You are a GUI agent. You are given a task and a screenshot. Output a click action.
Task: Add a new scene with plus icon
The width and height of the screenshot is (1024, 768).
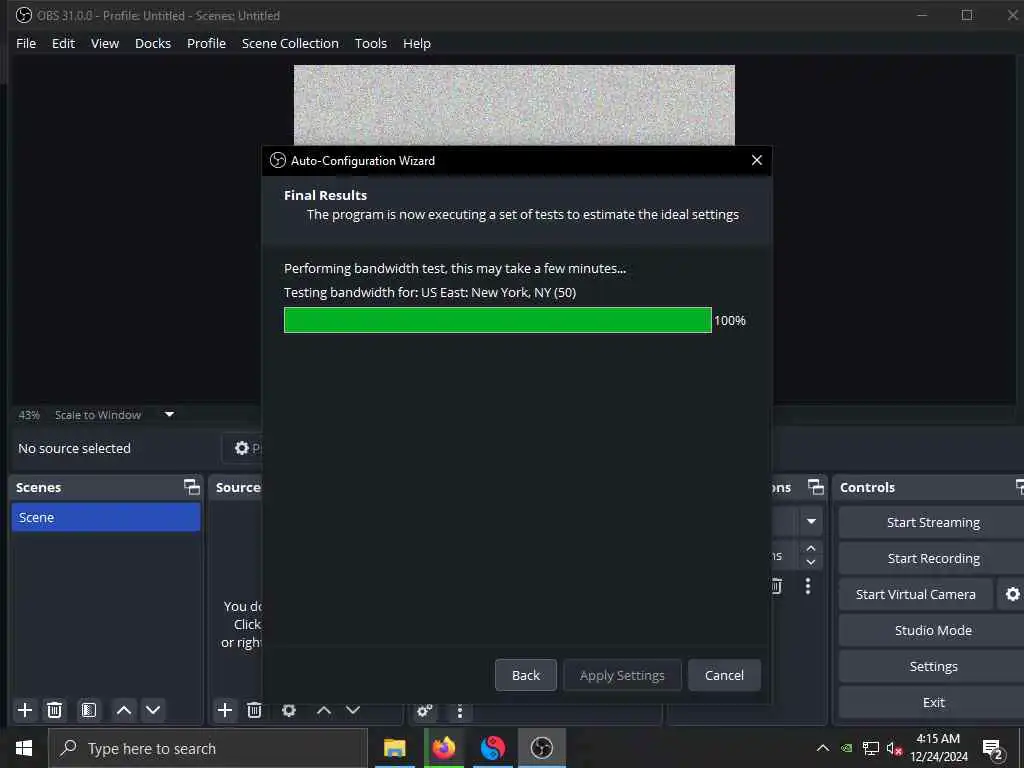click(x=25, y=710)
